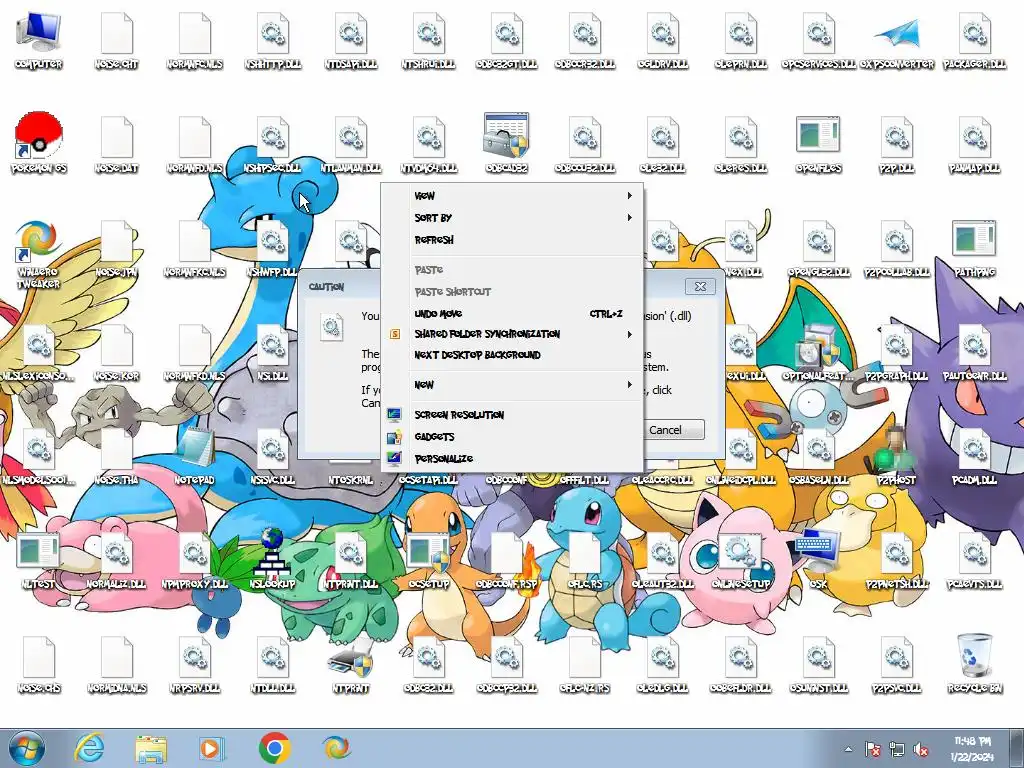Image resolution: width=1024 pixels, height=768 pixels.
Task: Select the OSBASELN.DLL file icon
Action: click(x=818, y=456)
